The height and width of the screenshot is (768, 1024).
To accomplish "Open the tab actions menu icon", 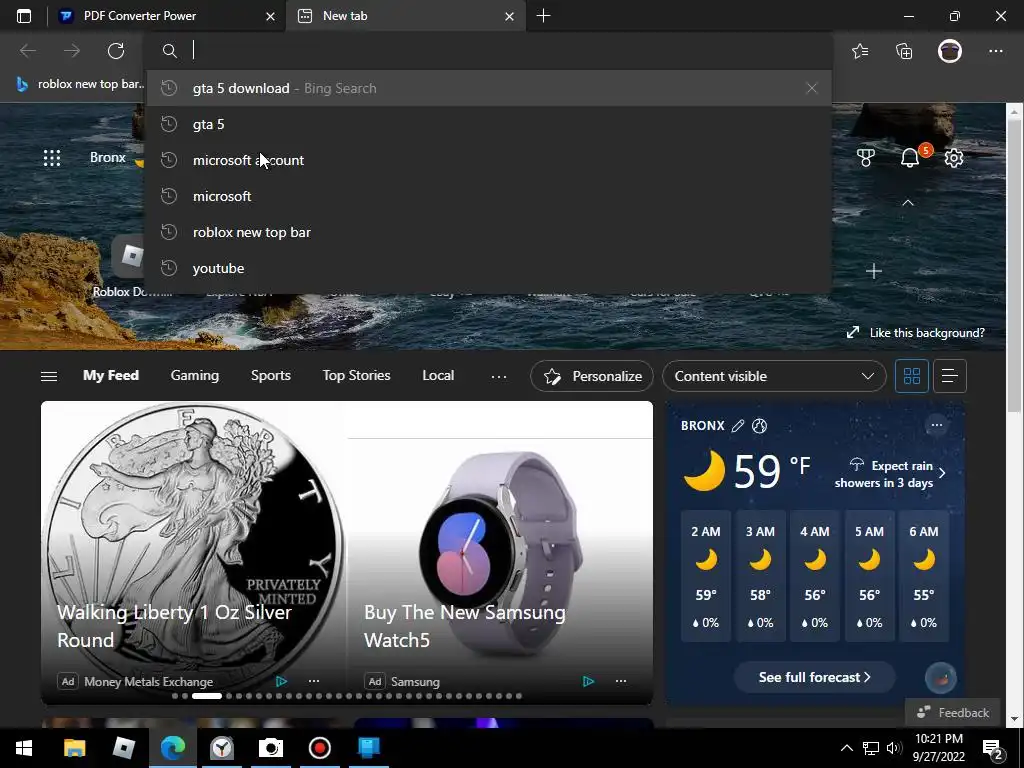I will (x=24, y=16).
